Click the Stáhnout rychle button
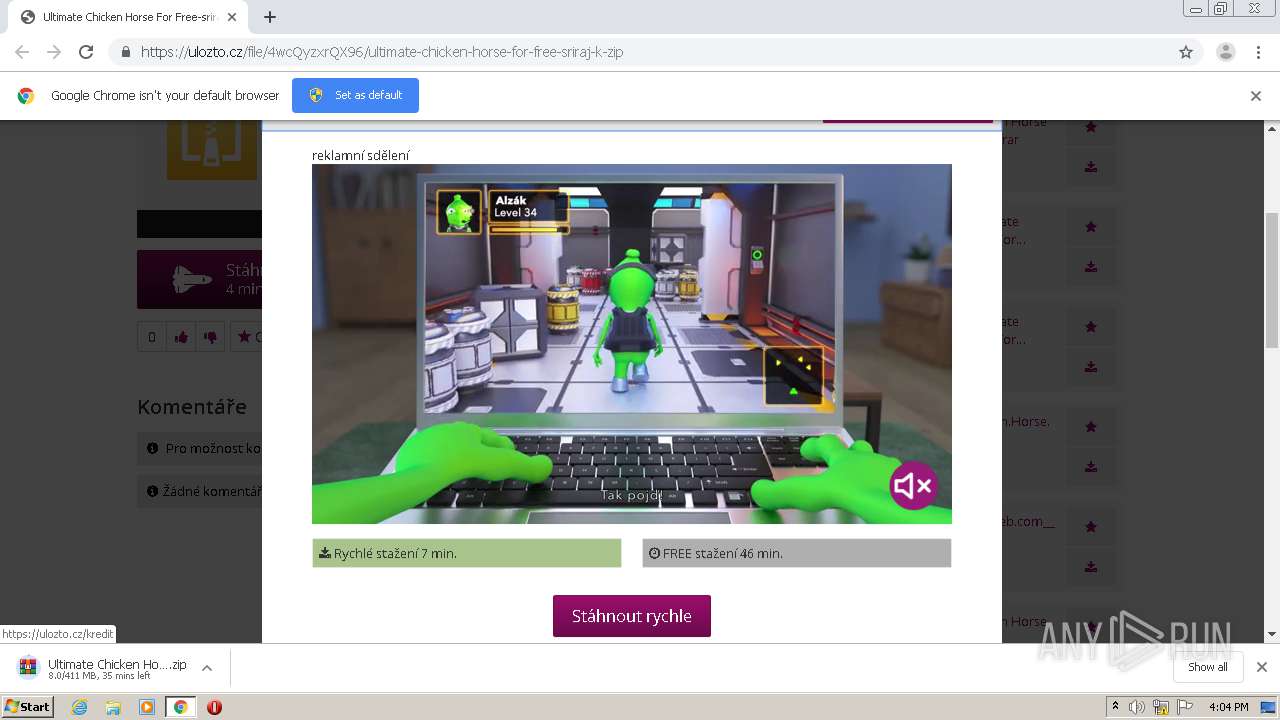1280x720 pixels. point(631,616)
